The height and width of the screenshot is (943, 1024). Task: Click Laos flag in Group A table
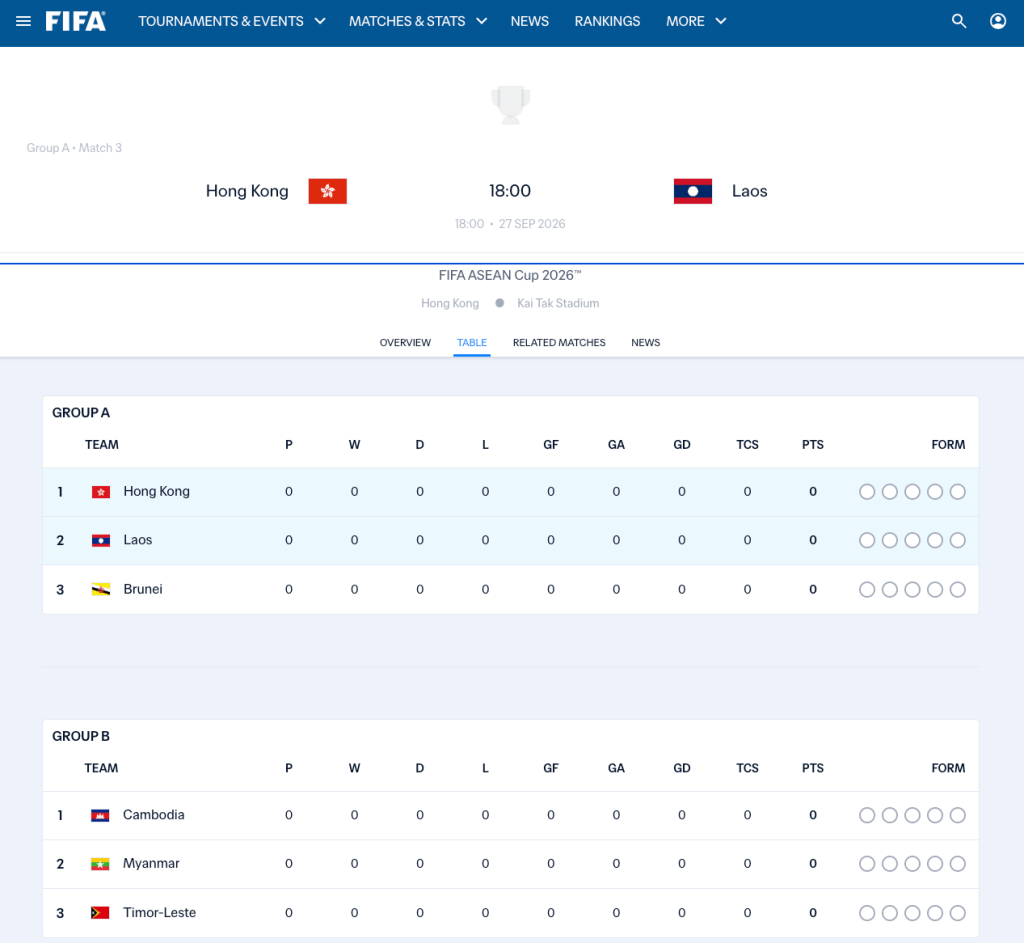101,541
